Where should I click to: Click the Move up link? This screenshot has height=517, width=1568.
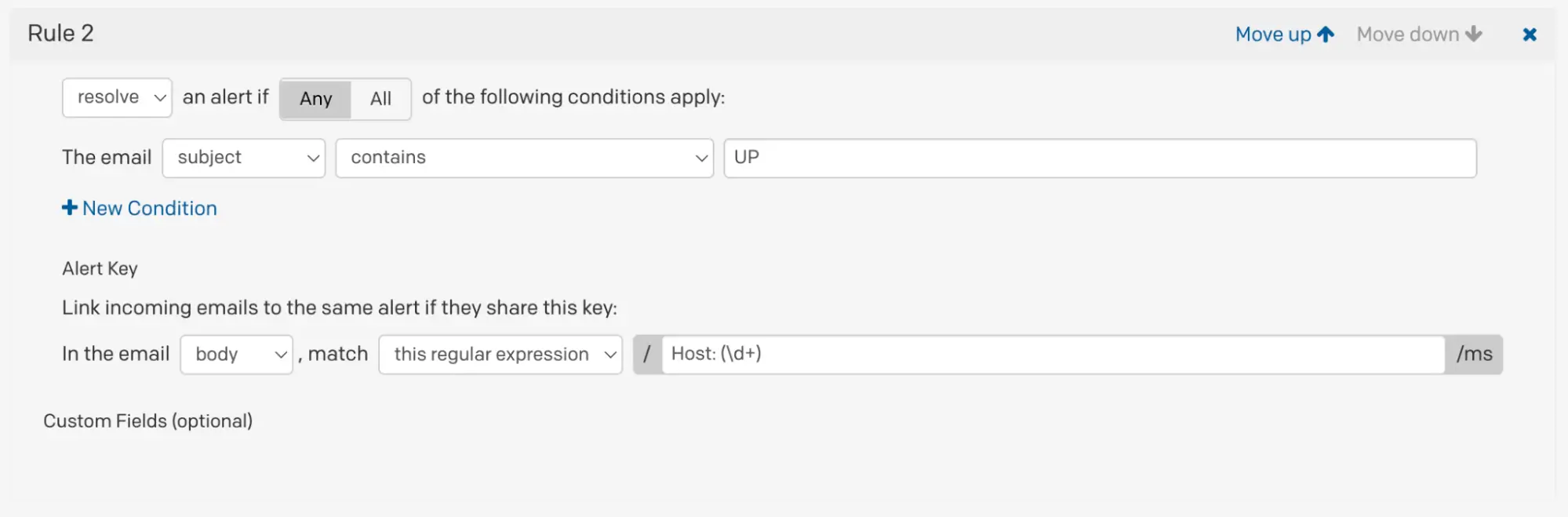click(1273, 35)
